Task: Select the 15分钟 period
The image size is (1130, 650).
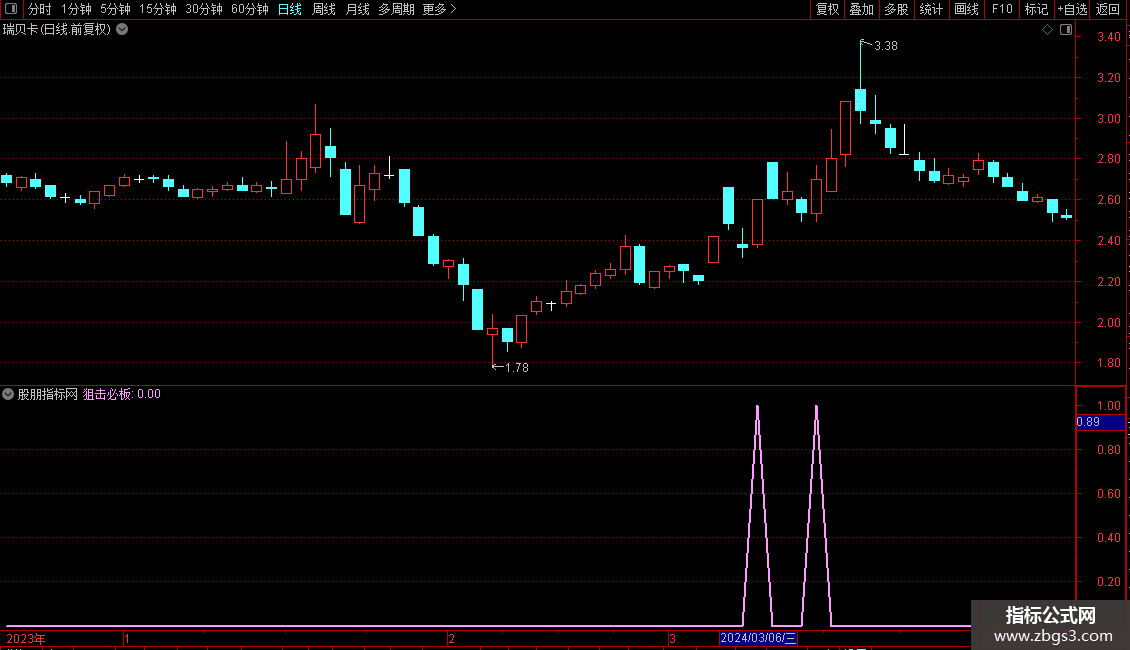Action: click(x=157, y=9)
